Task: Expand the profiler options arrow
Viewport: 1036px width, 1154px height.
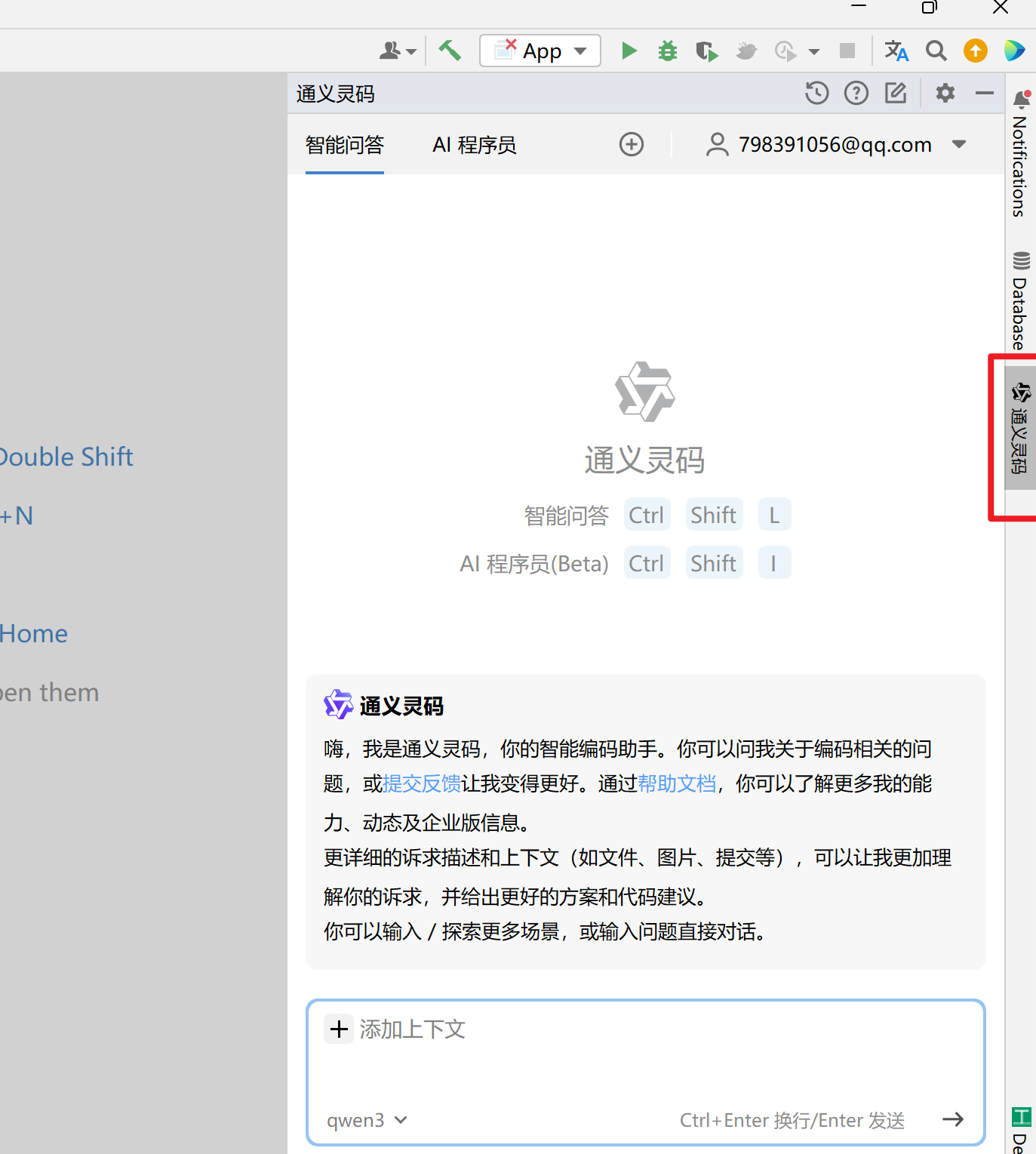Action: (814, 51)
